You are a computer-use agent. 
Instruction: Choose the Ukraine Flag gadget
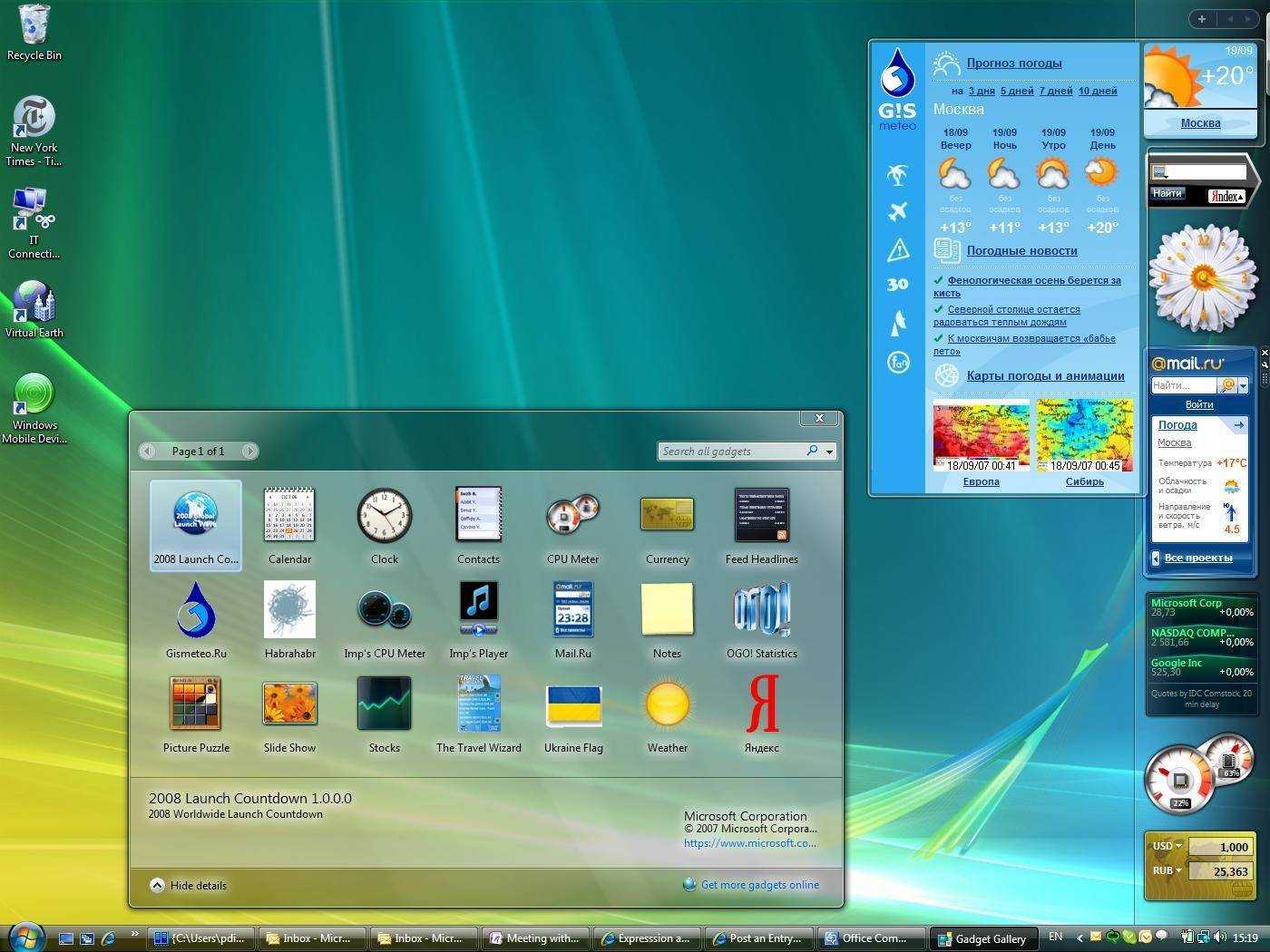point(572,704)
